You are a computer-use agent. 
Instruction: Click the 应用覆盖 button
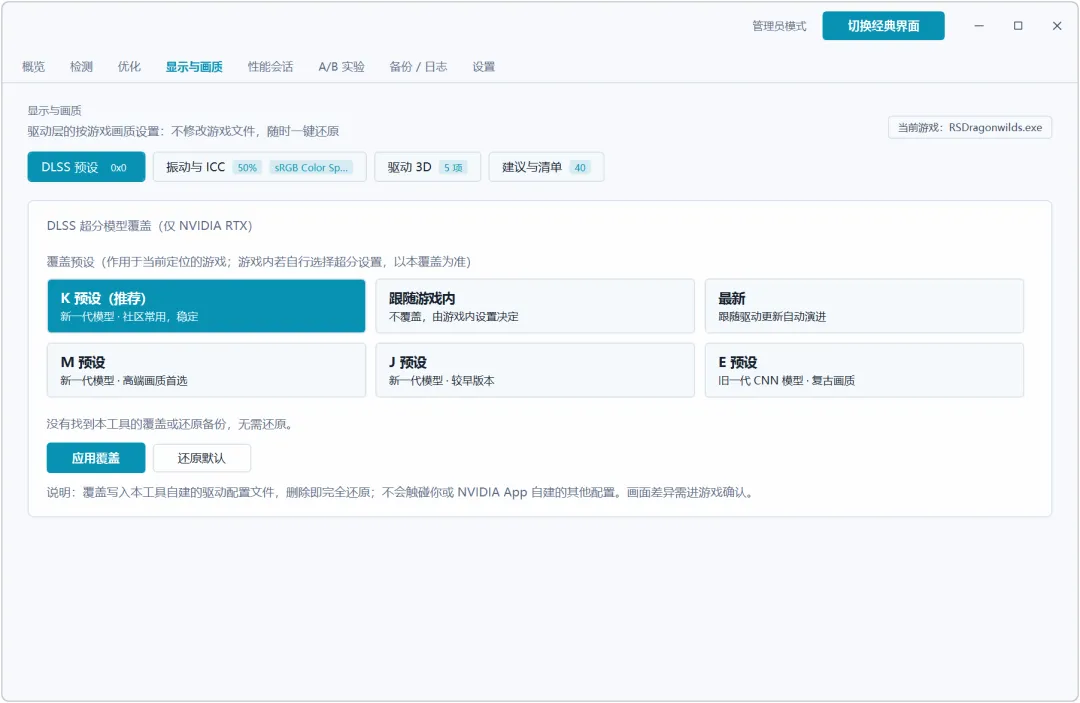tap(96, 458)
